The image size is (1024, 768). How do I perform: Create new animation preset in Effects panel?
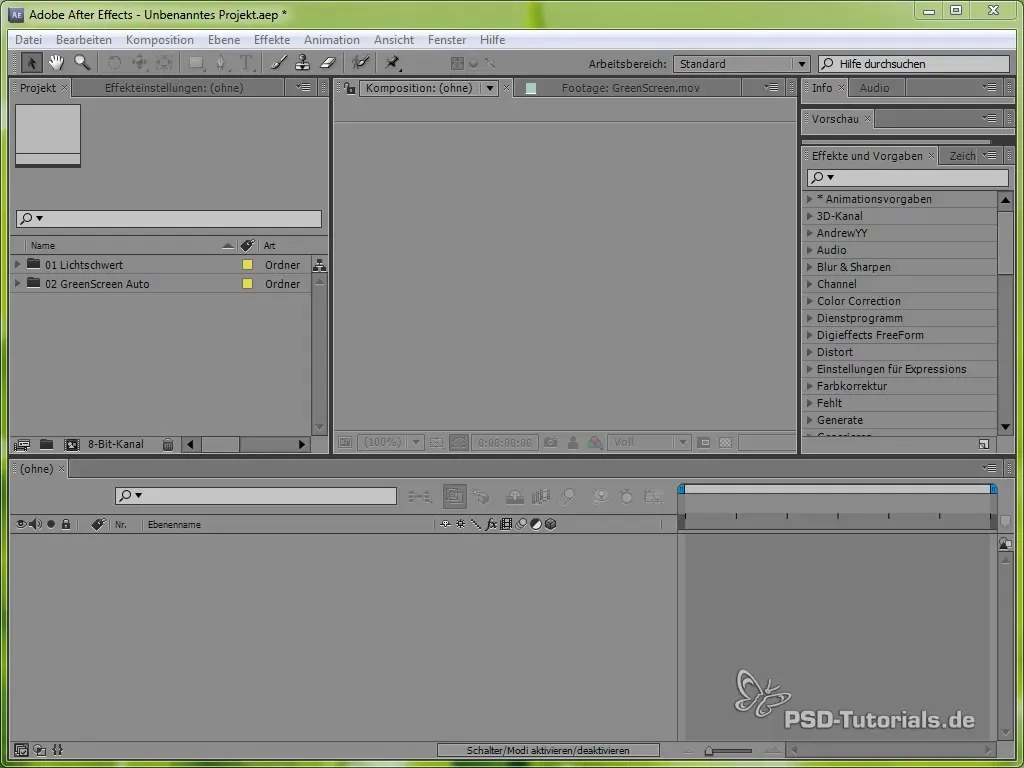pos(984,444)
